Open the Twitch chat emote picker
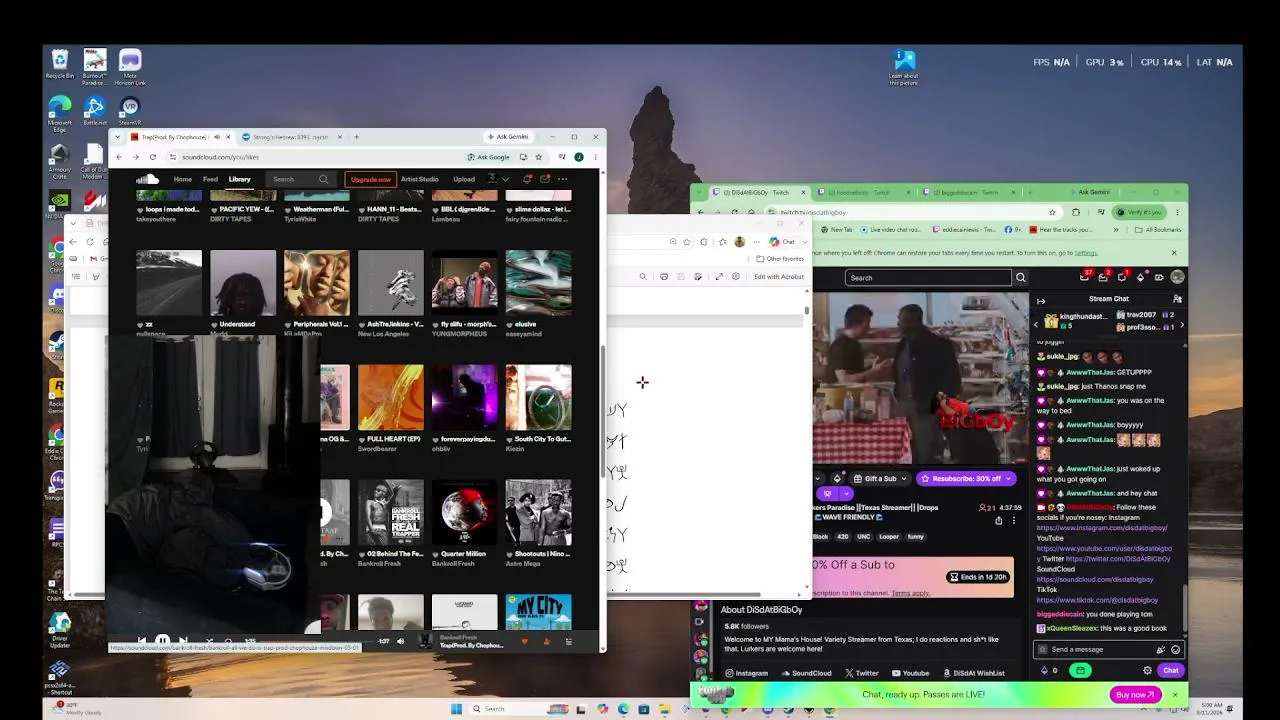 click(x=1175, y=650)
